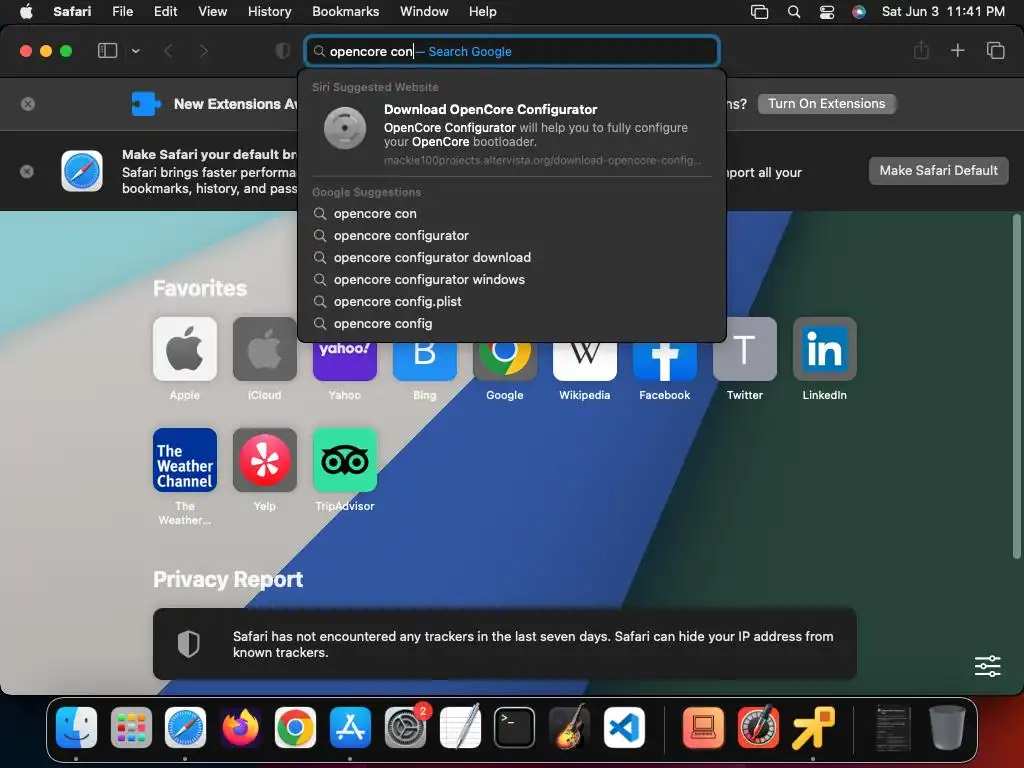This screenshot has height=768, width=1024.
Task: Activate Siri from menu bar
Action: click(x=859, y=12)
